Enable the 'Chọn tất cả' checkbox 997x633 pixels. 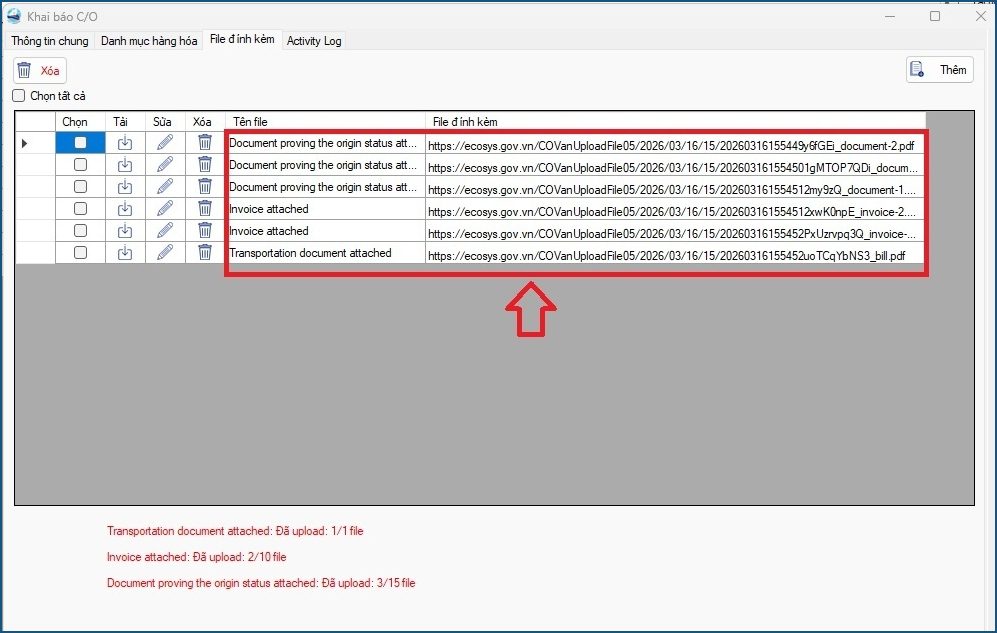point(19,96)
